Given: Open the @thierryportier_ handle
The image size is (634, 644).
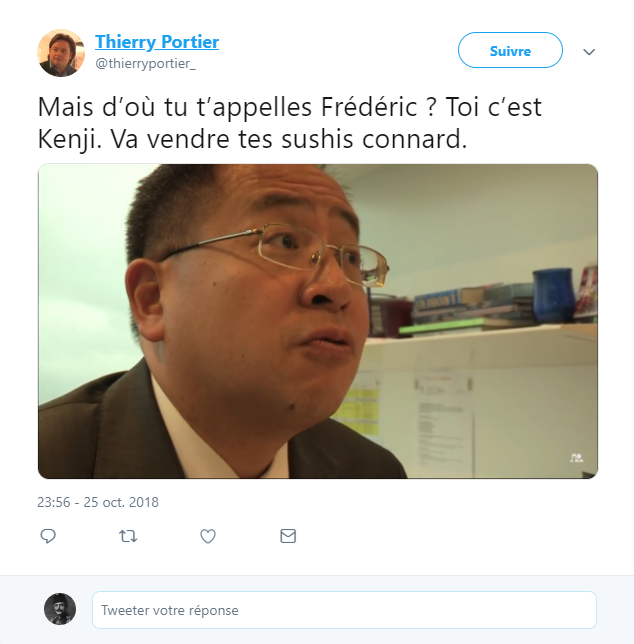Looking at the screenshot, I should 145,64.
